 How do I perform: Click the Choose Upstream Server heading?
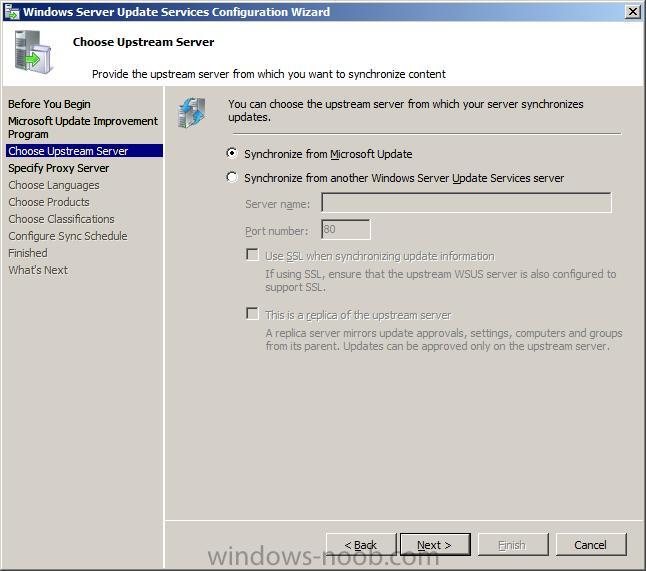click(x=143, y=42)
